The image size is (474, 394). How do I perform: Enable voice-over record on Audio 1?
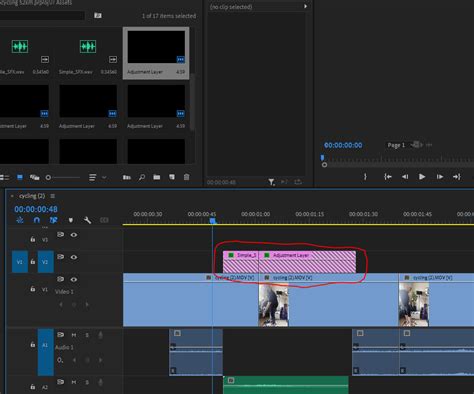100,335
